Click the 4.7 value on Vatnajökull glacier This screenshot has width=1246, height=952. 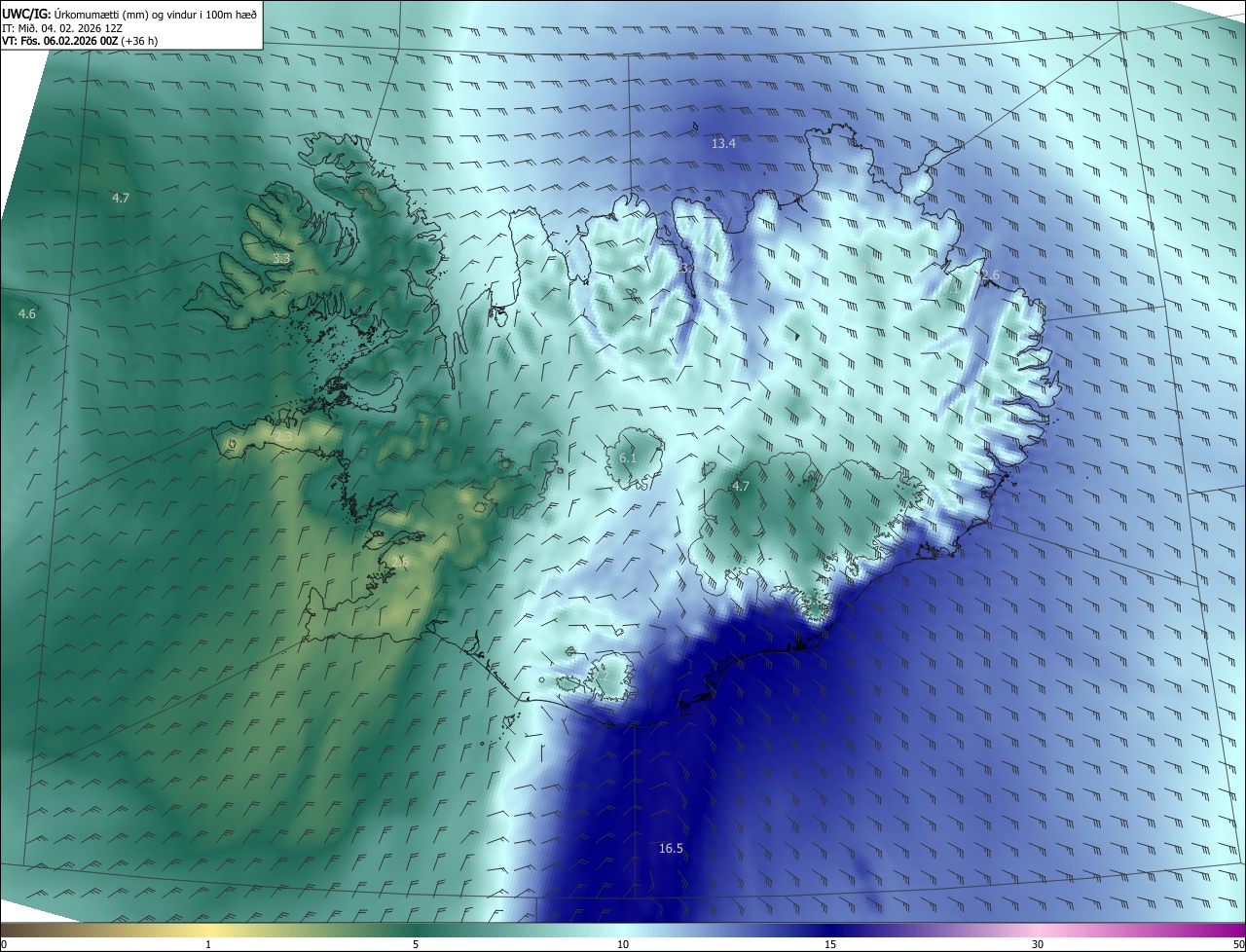point(741,486)
